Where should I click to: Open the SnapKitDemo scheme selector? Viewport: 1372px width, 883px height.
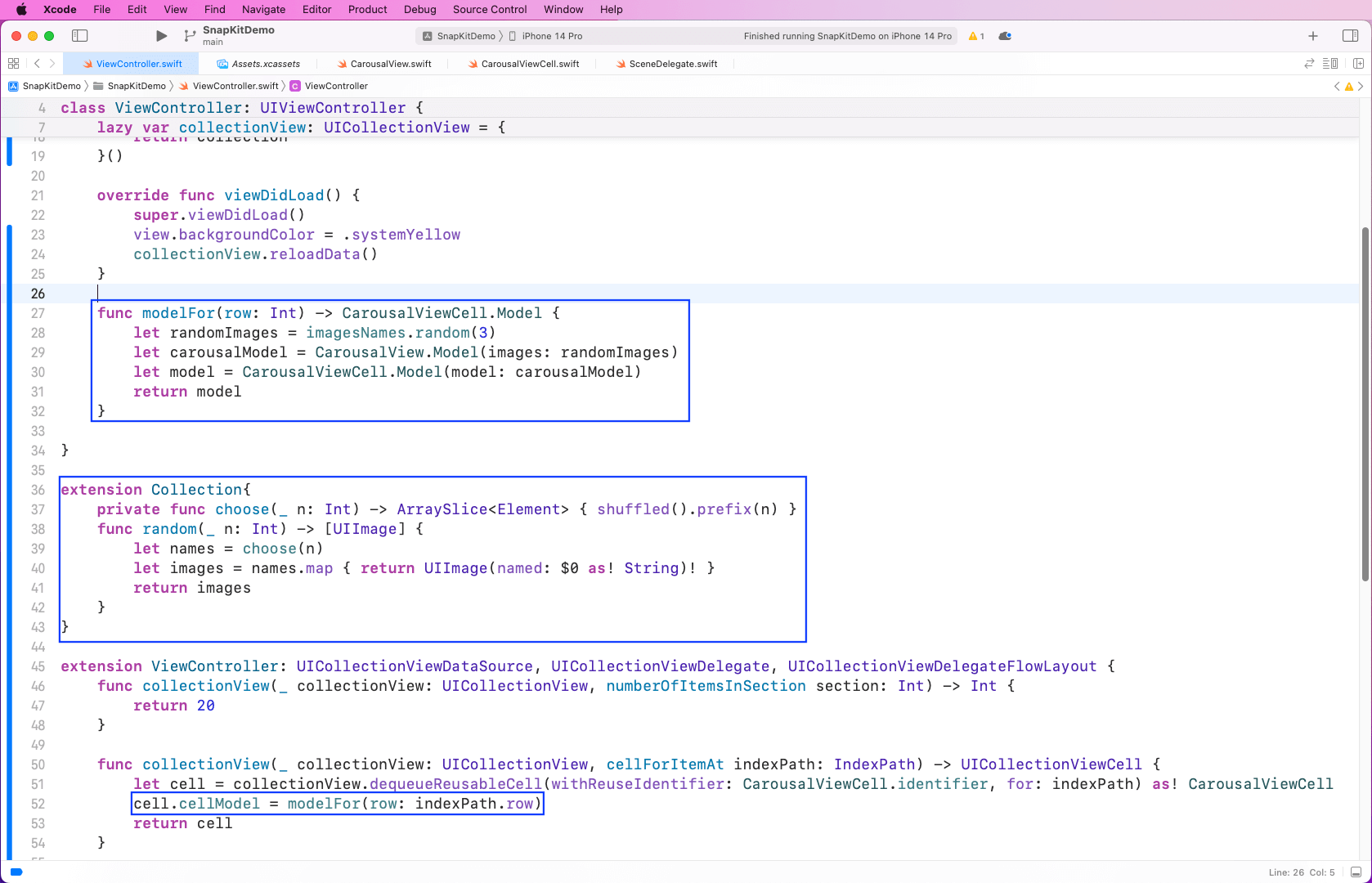point(459,36)
